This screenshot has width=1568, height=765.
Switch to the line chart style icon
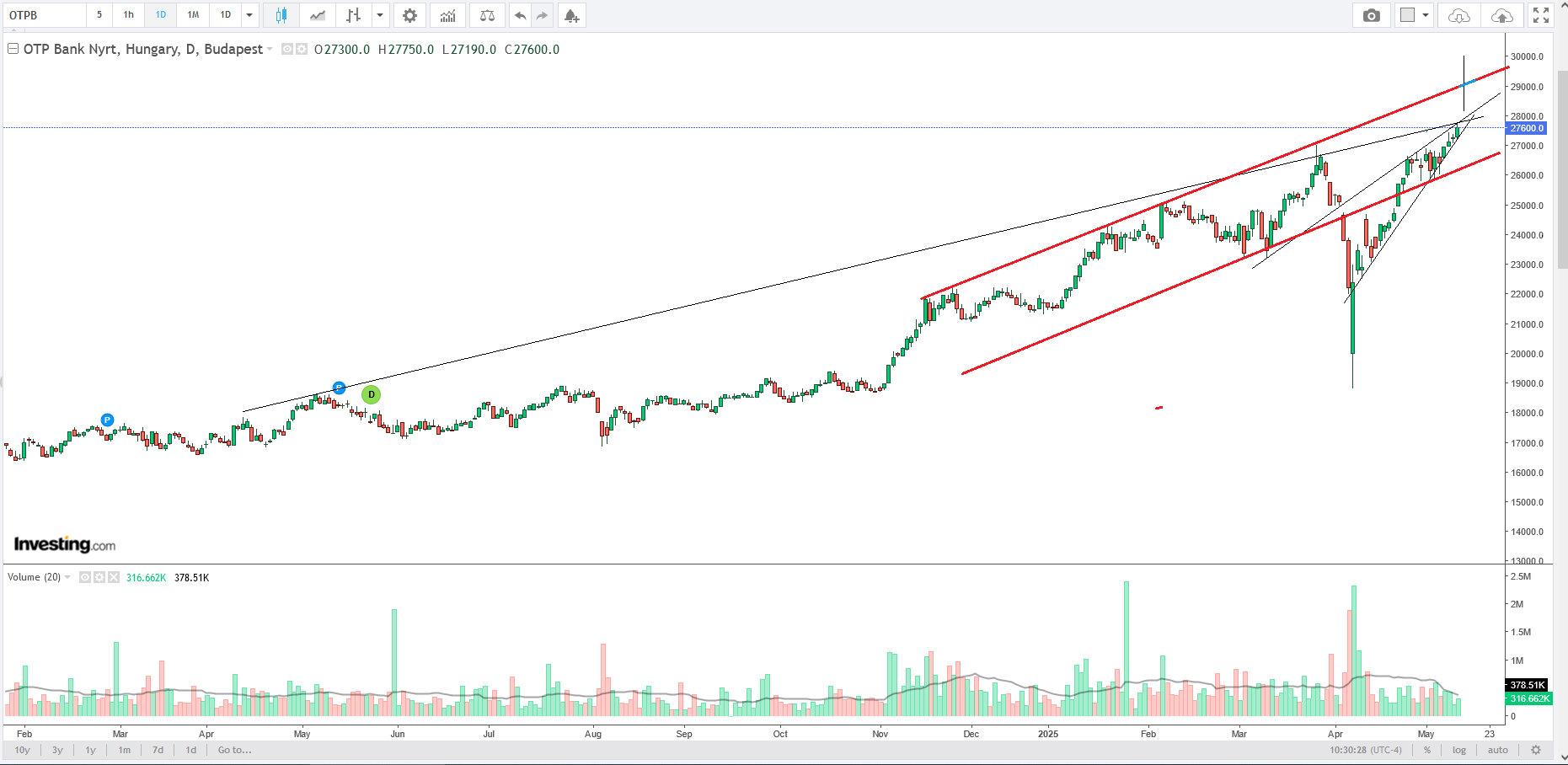pos(318,15)
